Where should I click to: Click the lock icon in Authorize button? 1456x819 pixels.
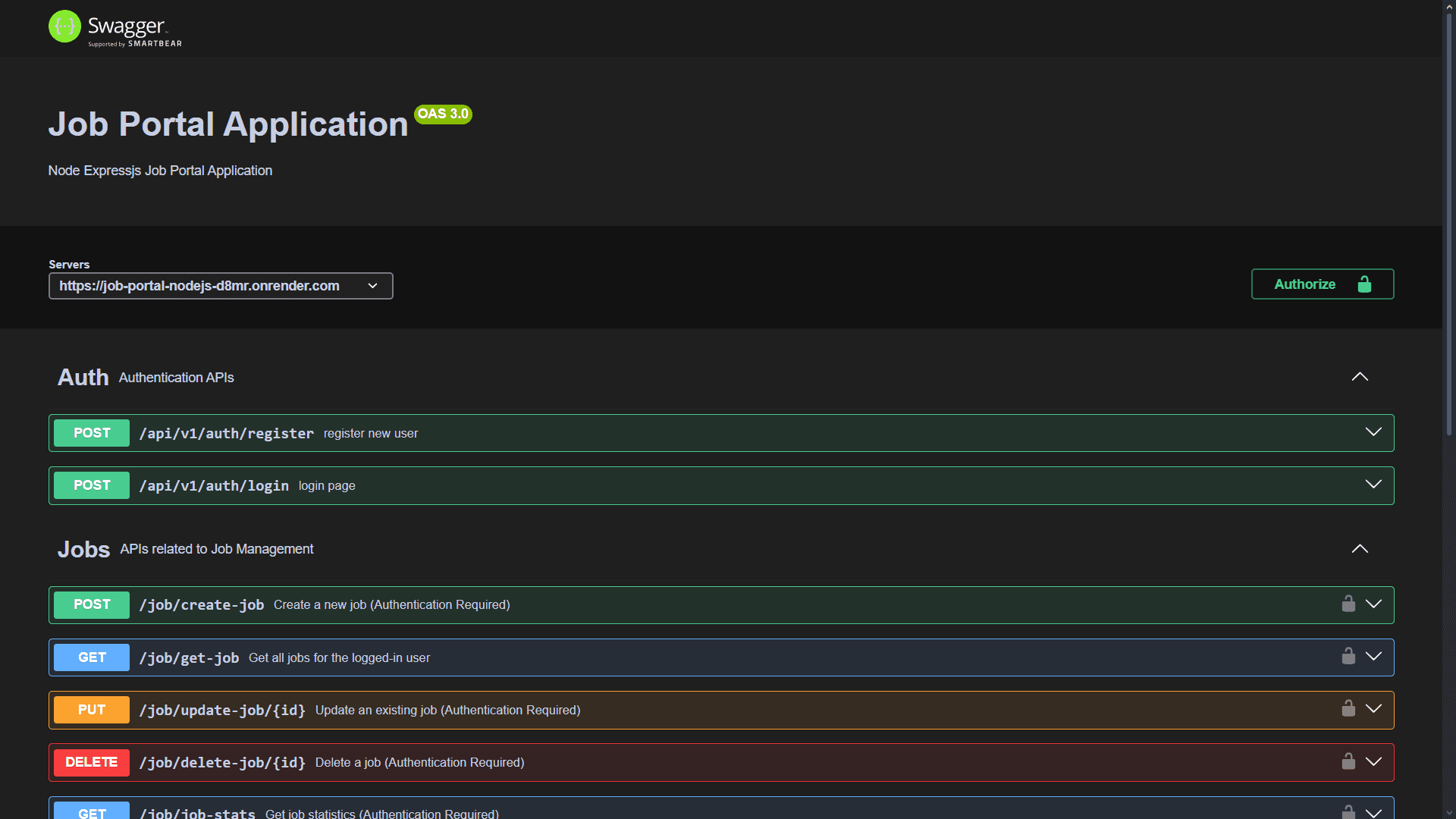(1364, 284)
